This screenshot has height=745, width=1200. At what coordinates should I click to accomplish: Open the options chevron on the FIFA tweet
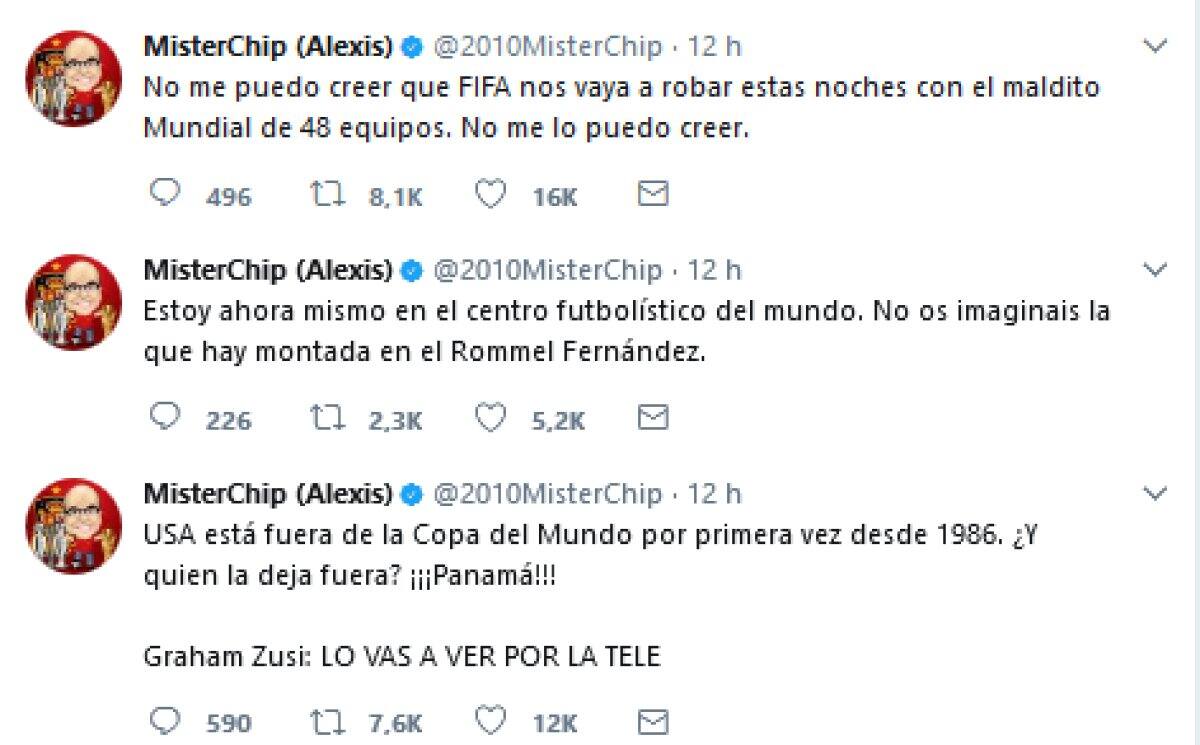point(1155,46)
